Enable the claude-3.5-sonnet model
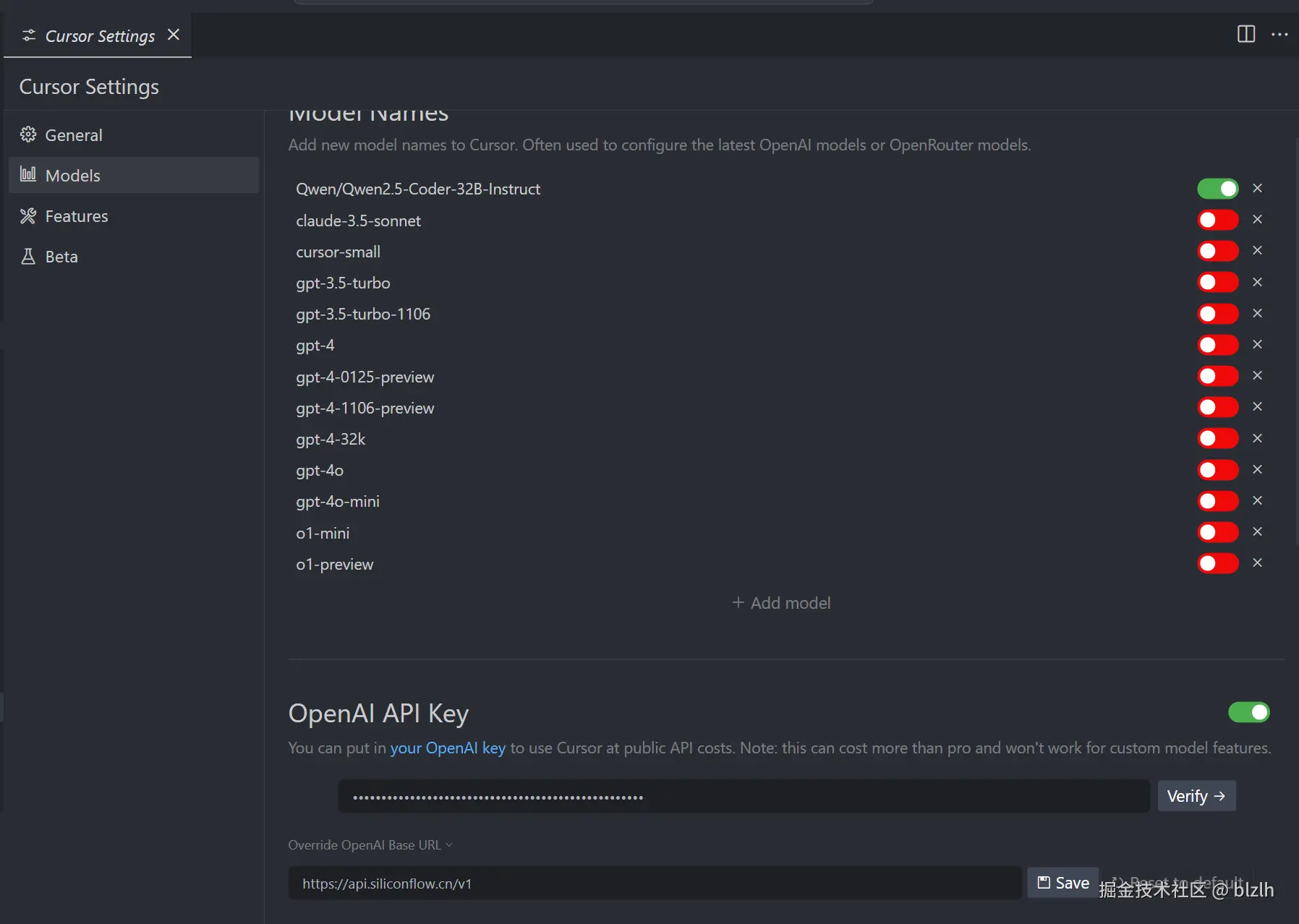1299x924 pixels. pyautogui.click(x=1218, y=220)
